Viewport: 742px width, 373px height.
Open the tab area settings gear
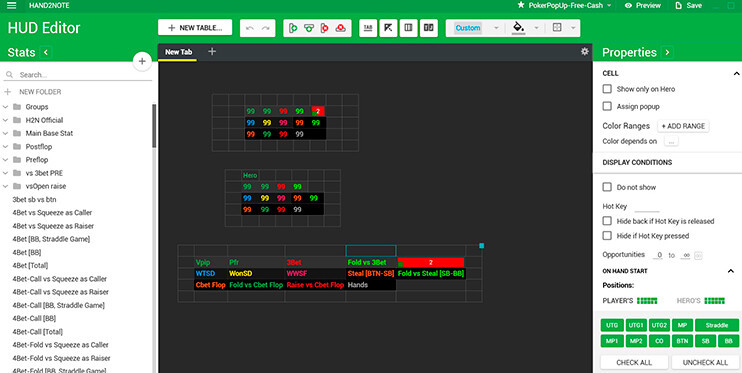pyautogui.click(x=585, y=51)
